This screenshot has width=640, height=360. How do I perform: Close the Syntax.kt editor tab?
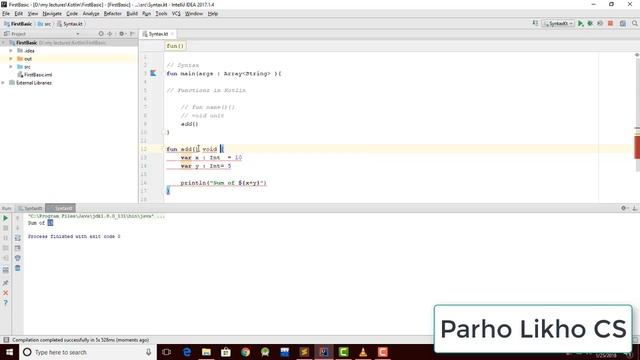pyautogui.click(x=173, y=34)
